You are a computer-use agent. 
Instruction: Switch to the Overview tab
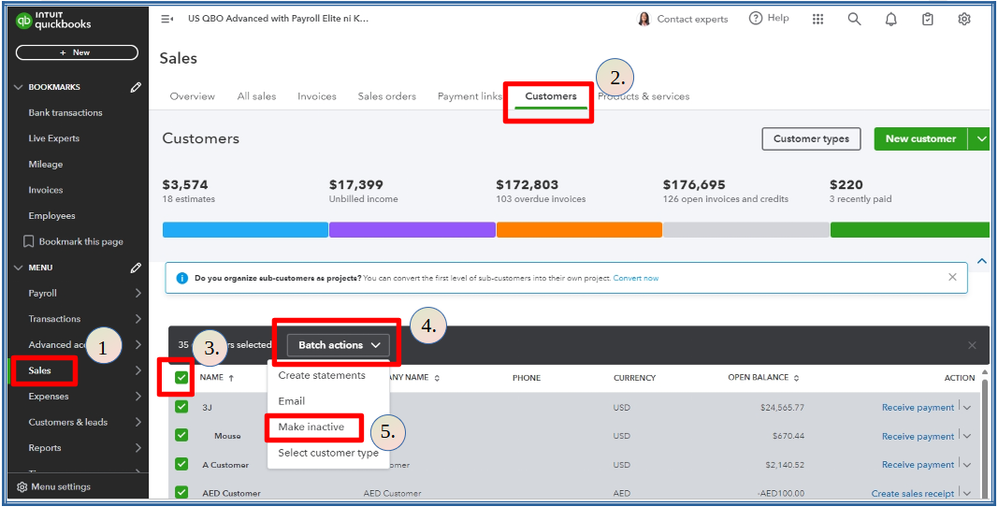coord(192,97)
